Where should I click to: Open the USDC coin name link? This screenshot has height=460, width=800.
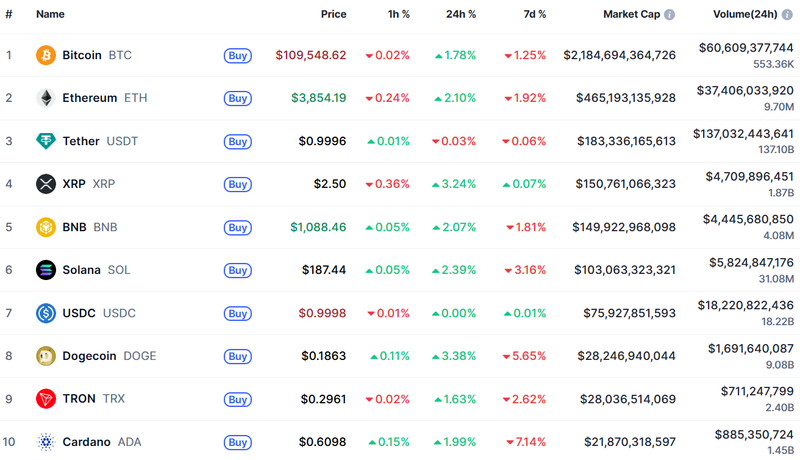pos(79,313)
